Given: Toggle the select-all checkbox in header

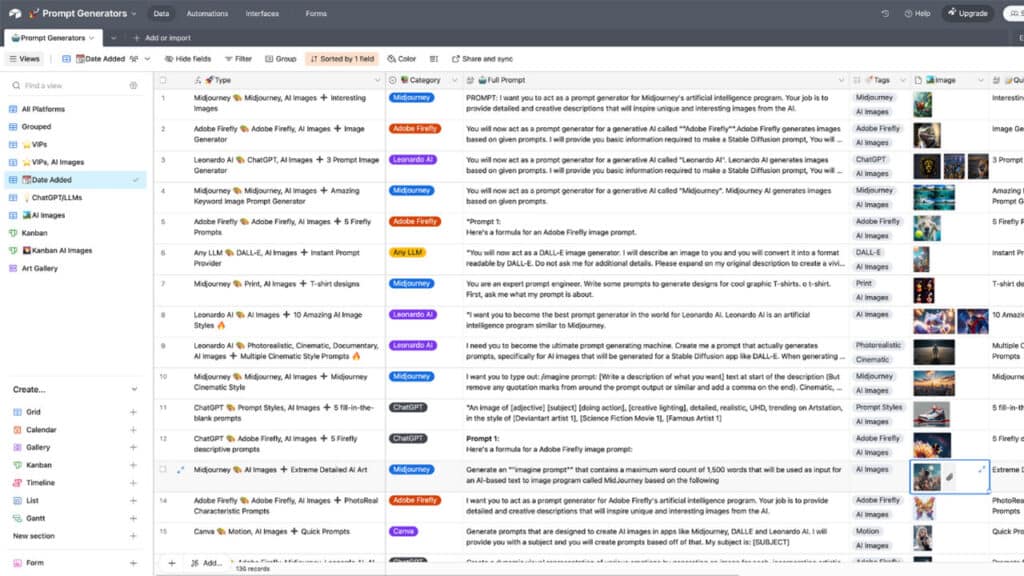Looking at the screenshot, I should pyautogui.click(x=163, y=80).
